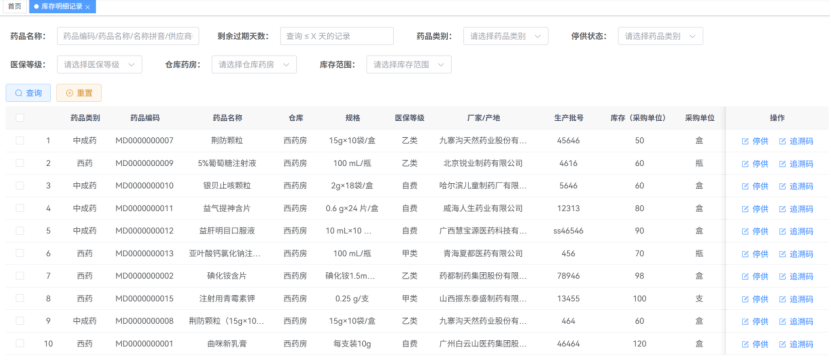Screen dimensions: 831x360
Task: Click 追溯码 icon for 银贝止咳颗粒 row
Action: pyautogui.click(x=782, y=186)
